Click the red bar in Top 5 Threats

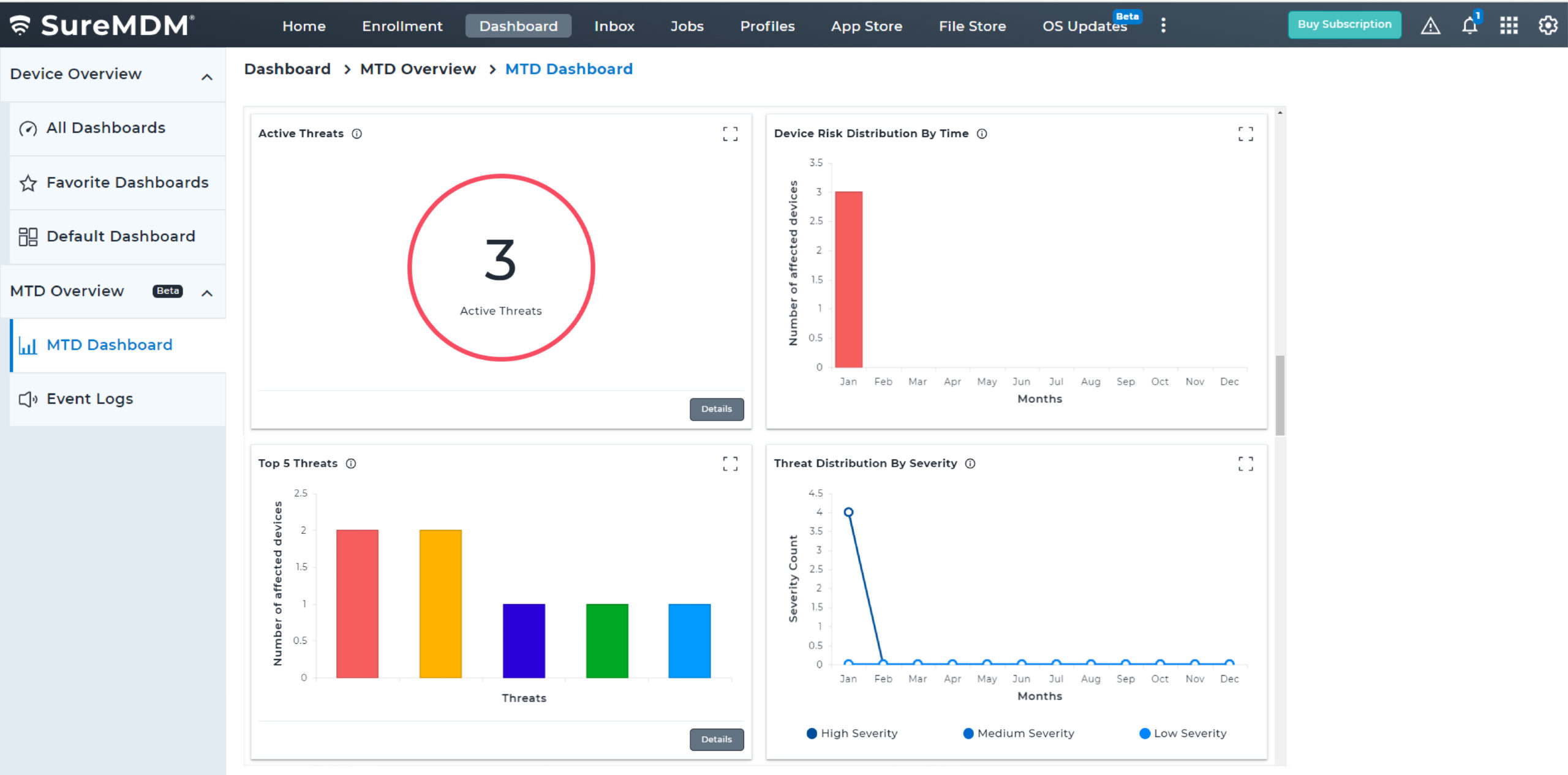pyautogui.click(x=357, y=604)
